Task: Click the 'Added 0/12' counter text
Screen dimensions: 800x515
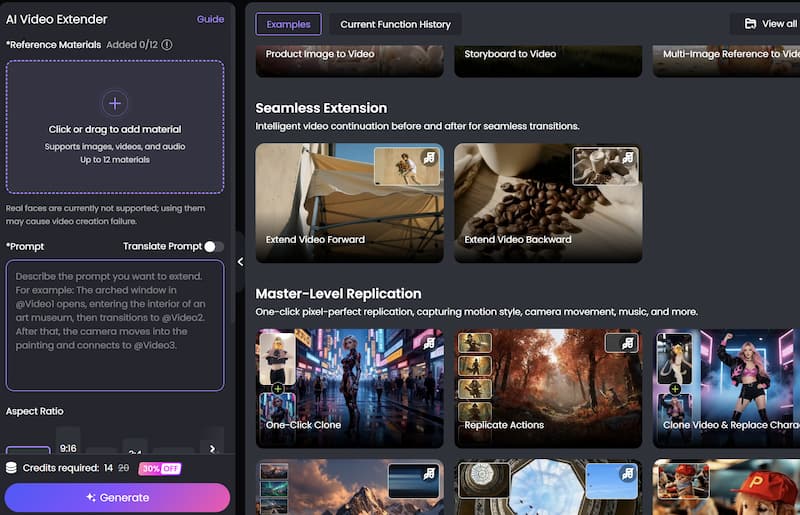Action: tap(132, 45)
